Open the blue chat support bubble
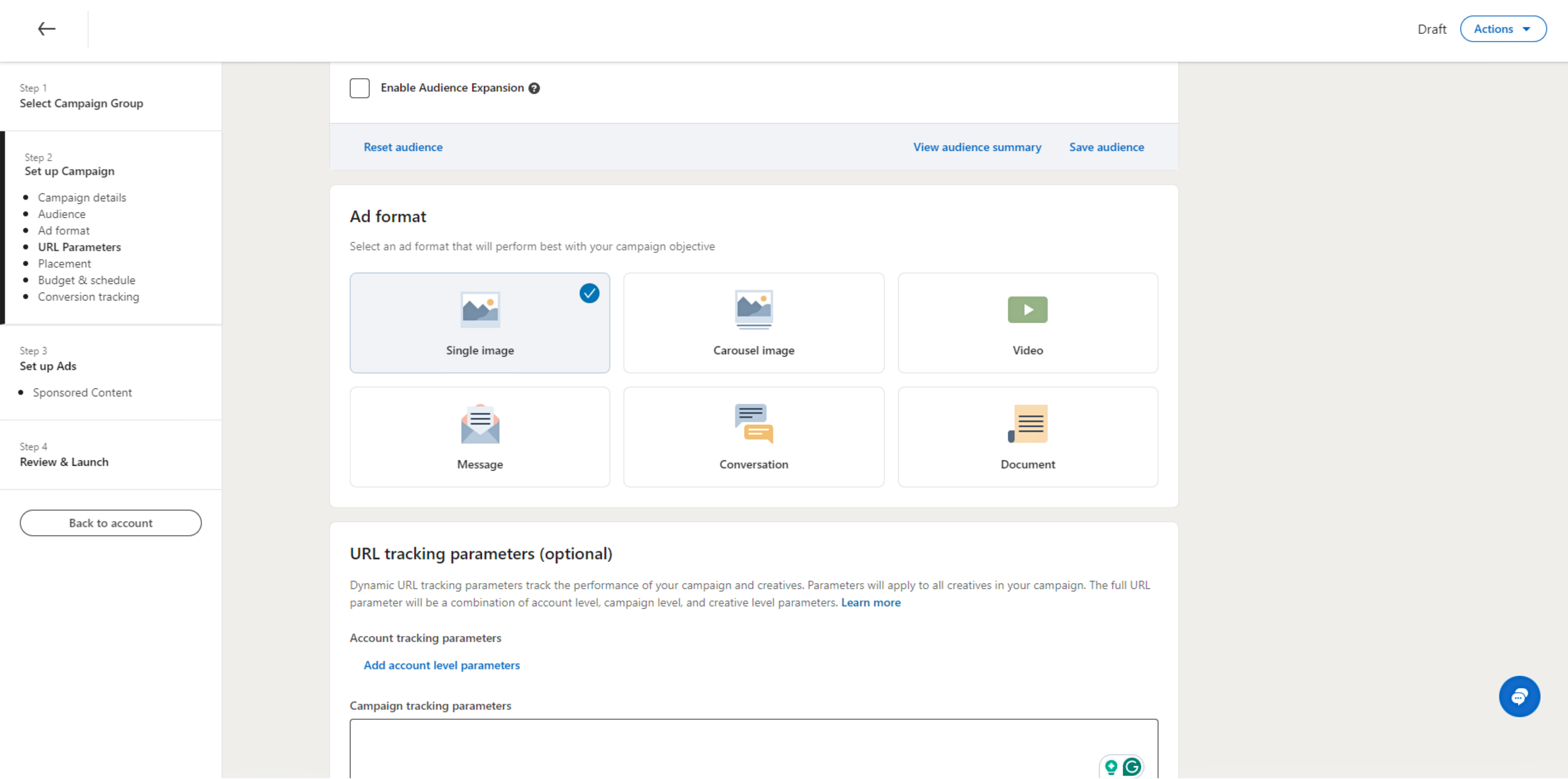Screen dimensions: 1568x779 pos(1519,696)
